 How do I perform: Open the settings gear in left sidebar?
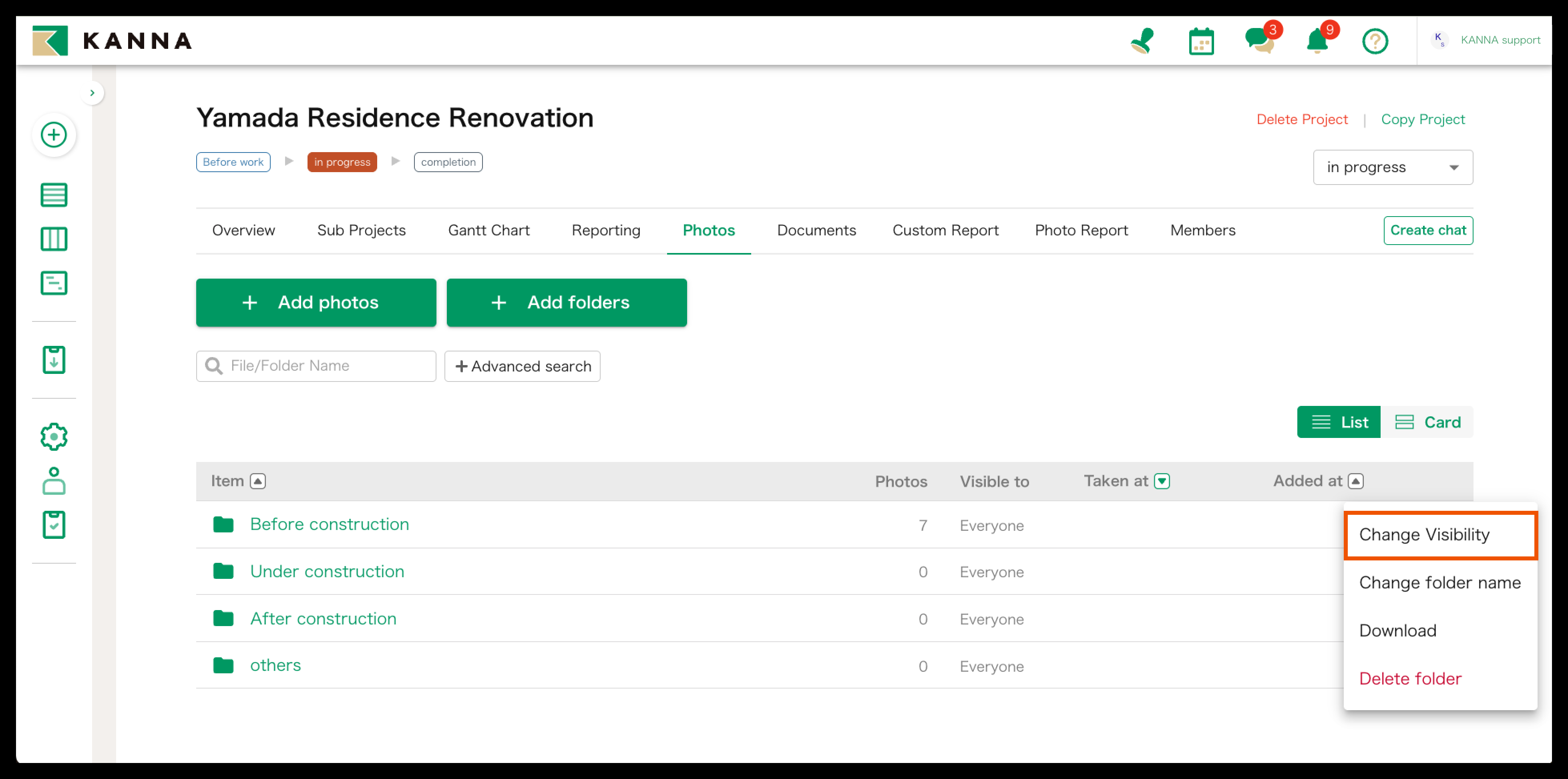(54, 436)
